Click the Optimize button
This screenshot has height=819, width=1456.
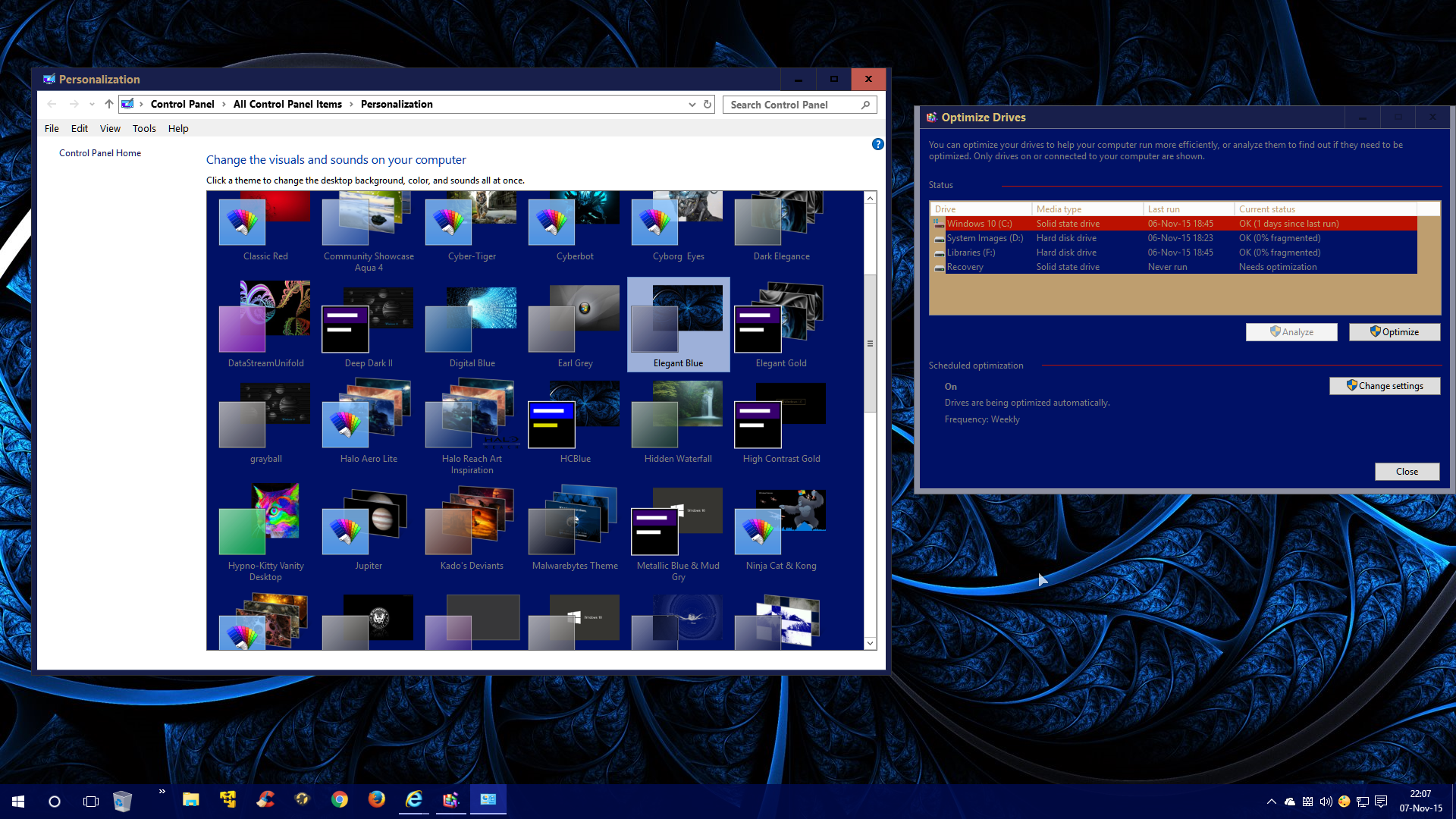pyautogui.click(x=1394, y=332)
